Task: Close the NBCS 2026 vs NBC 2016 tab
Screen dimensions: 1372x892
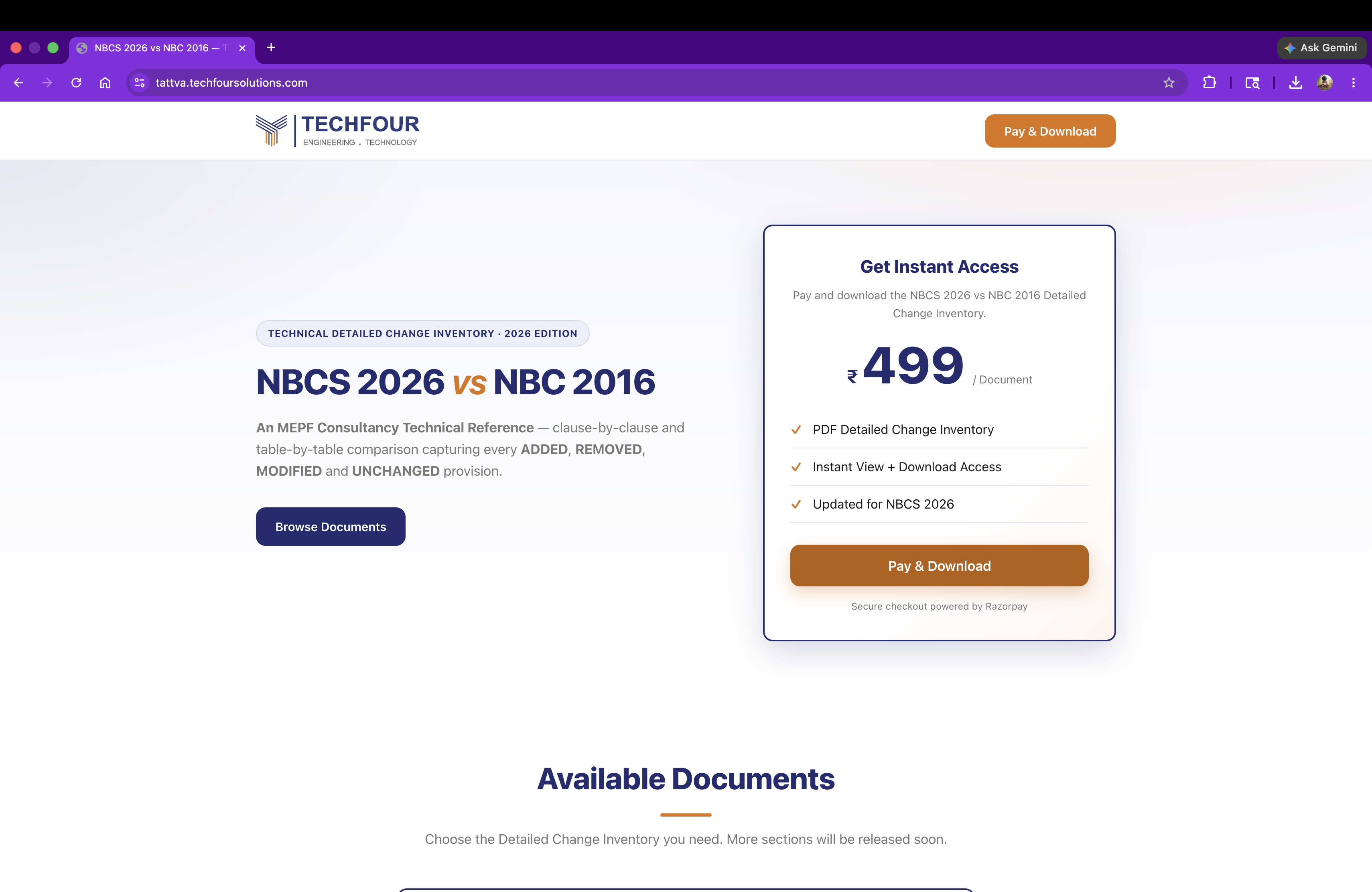Action: (242, 48)
